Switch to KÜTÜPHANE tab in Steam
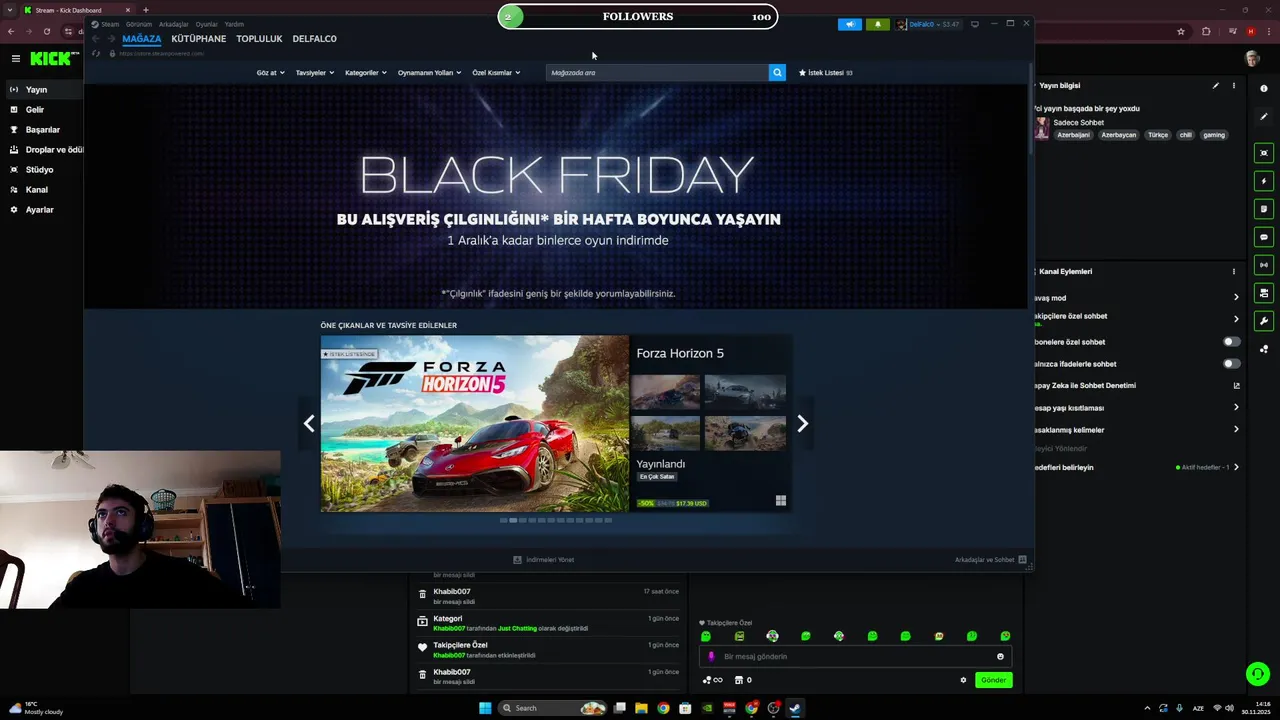1280x720 pixels. (x=198, y=39)
